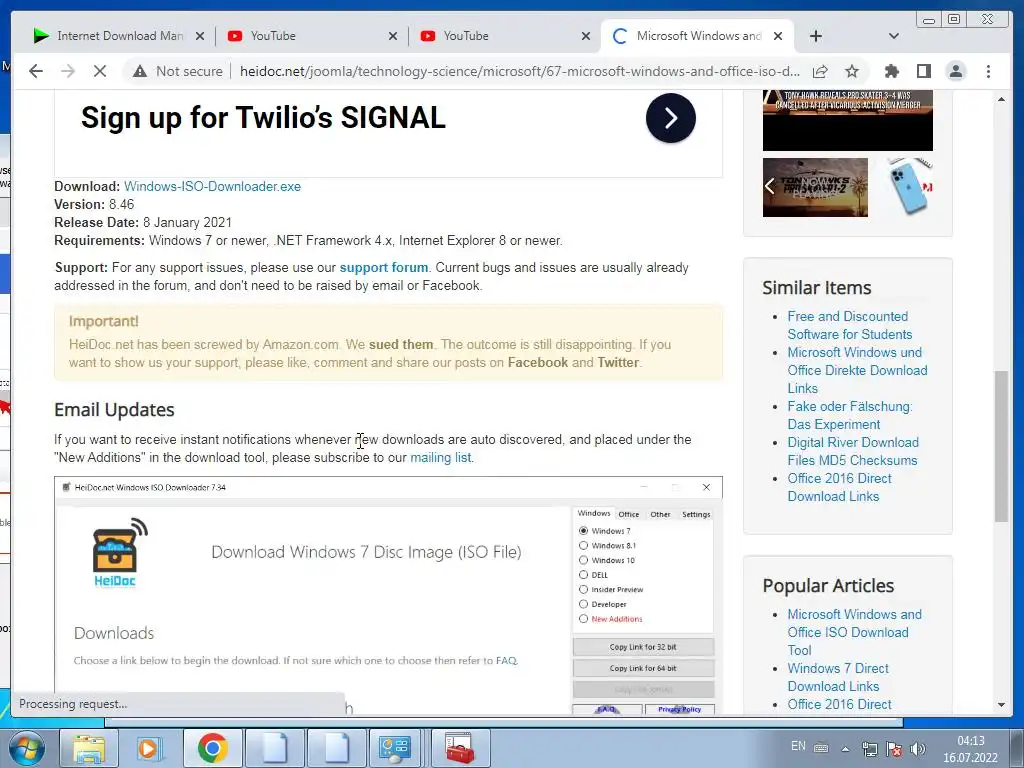Close the second YouTube tab
This screenshot has height=768, width=1024.
tap(586, 37)
